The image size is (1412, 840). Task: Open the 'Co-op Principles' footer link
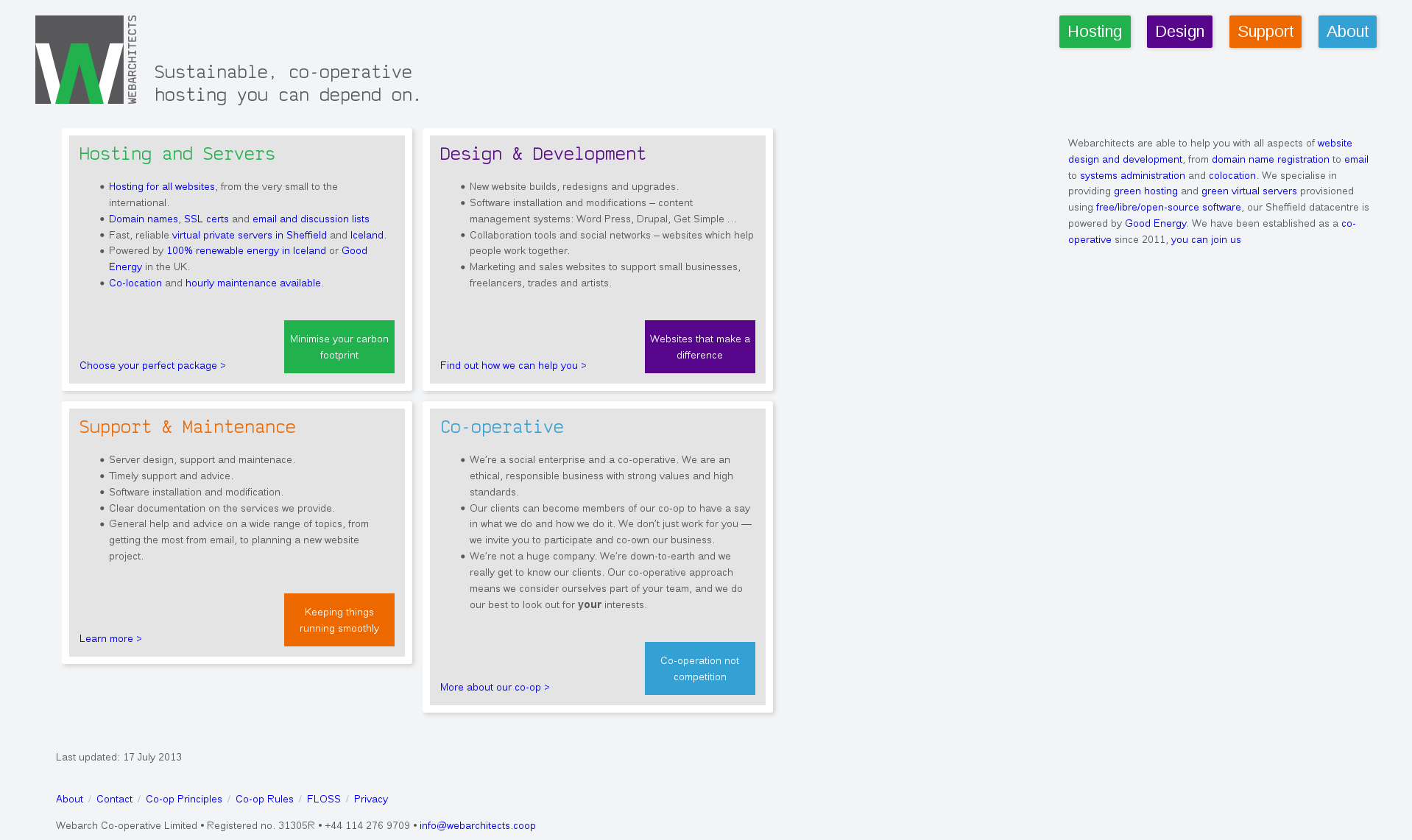[x=183, y=800]
